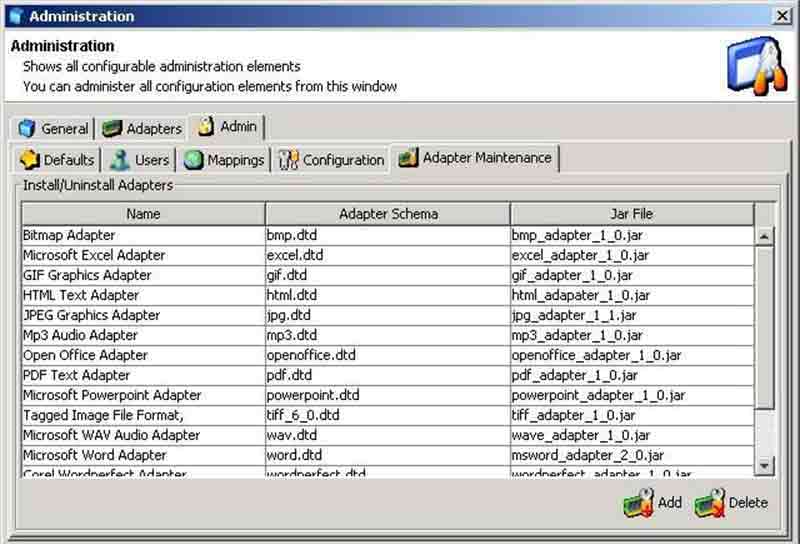Click the mp3_adapter_1_0.jar cell
This screenshot has height=544, width=800.
pyautogui.click(x=632, y=335)
